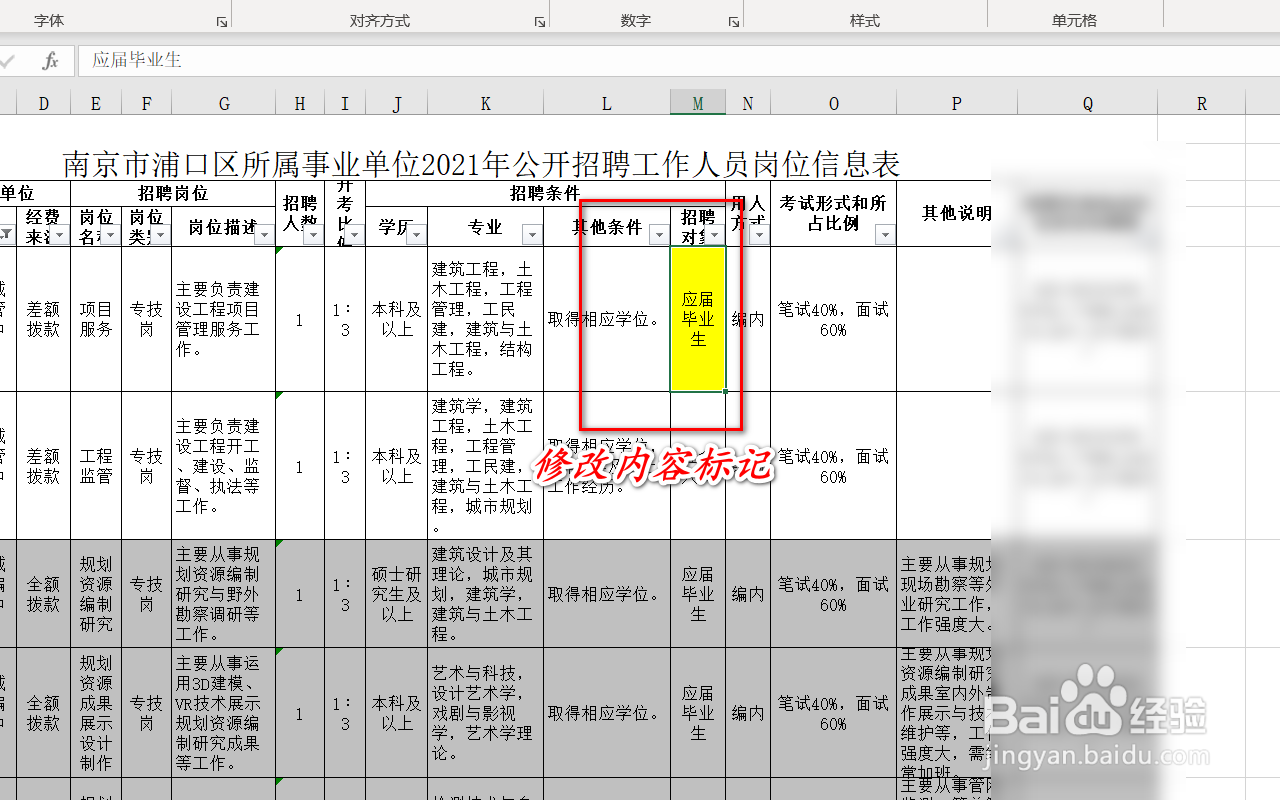Image resolution: width=1280 pixels, height=800 pixels.
Task: Select column D header
Action: 43,103
